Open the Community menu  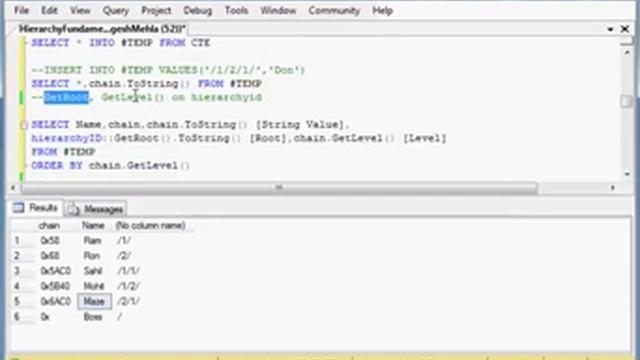tap(334, 11)
